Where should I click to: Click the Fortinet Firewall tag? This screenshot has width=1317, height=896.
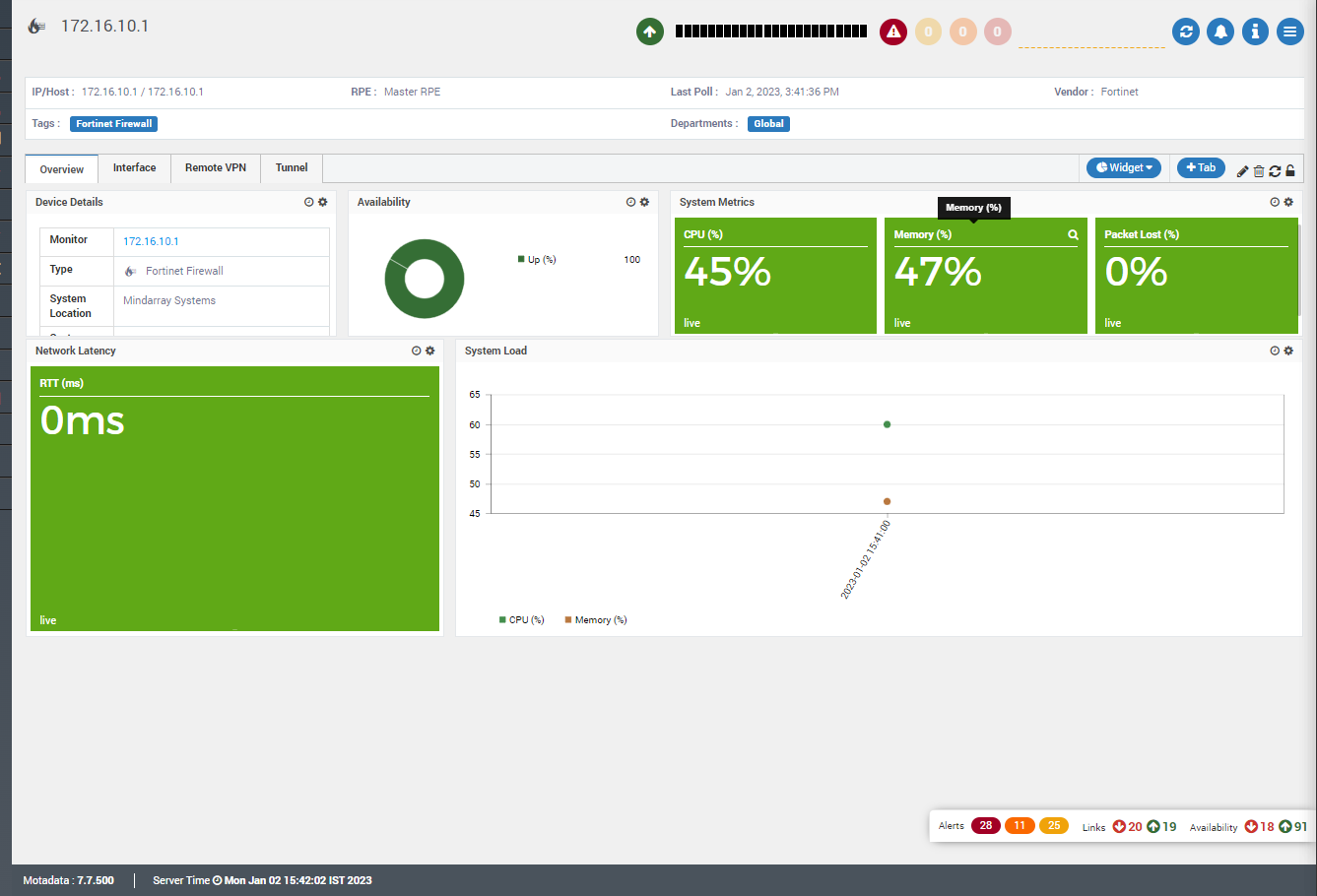(x=114, y=124)
